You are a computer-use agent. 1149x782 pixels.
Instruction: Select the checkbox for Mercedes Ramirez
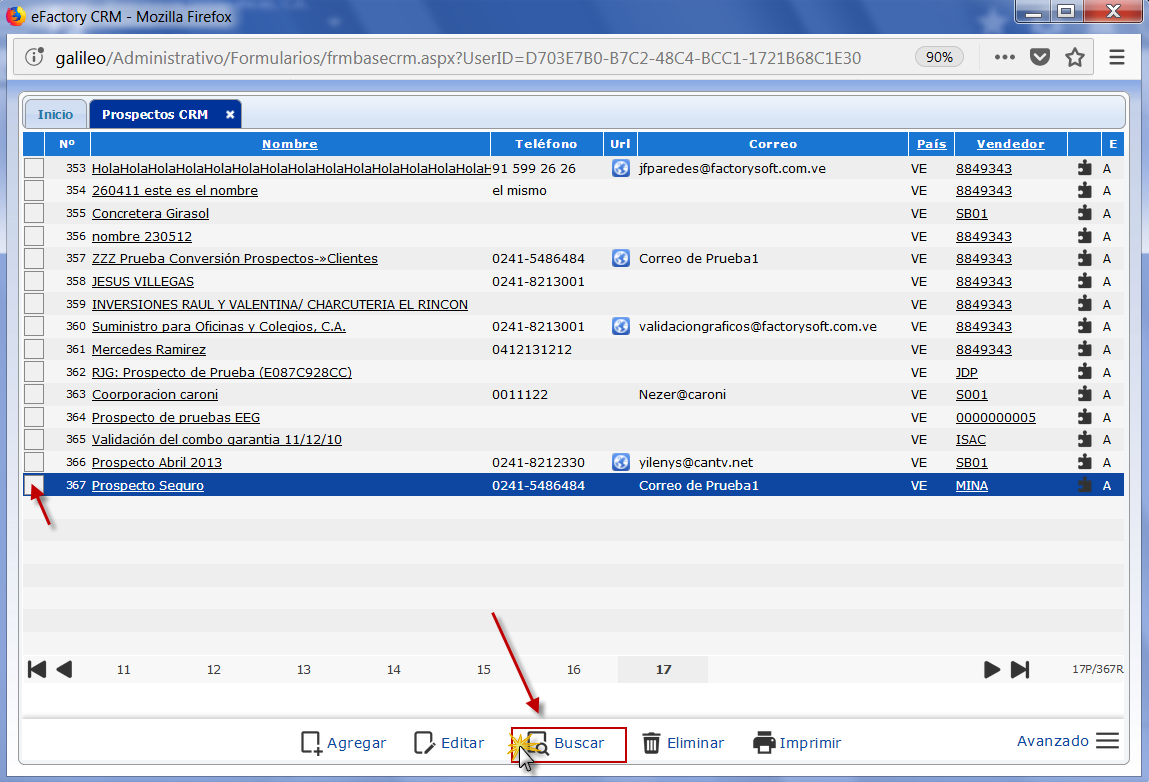point(34,350)
